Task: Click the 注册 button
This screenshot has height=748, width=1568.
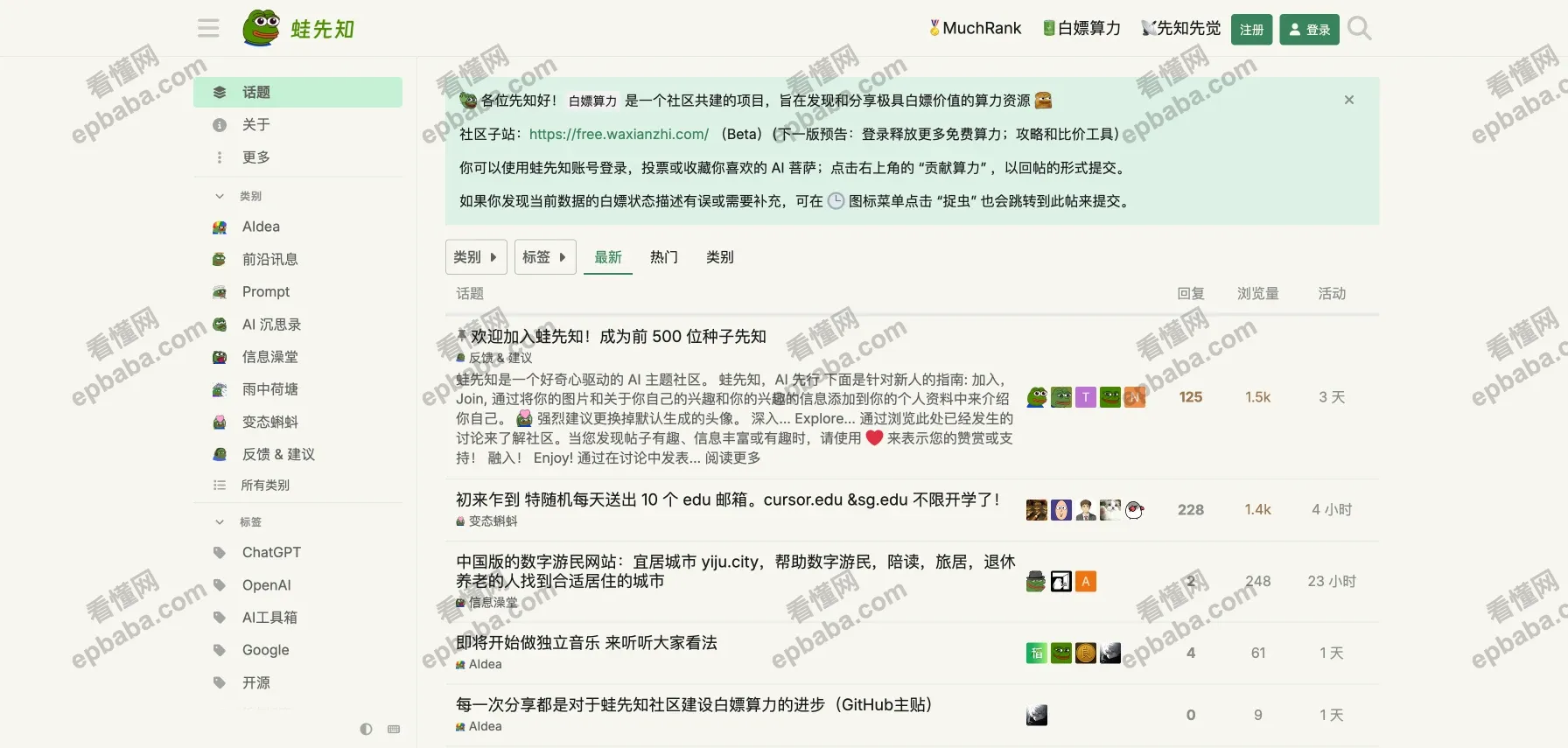Action: pos(1251,29)
